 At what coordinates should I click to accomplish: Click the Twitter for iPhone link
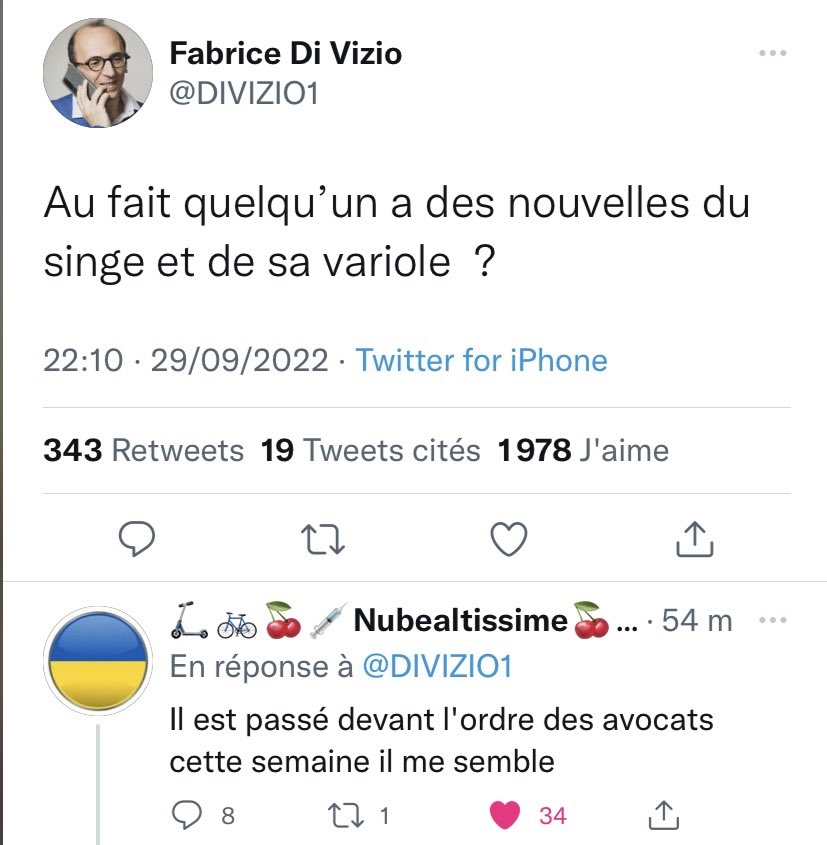(481, 360)
